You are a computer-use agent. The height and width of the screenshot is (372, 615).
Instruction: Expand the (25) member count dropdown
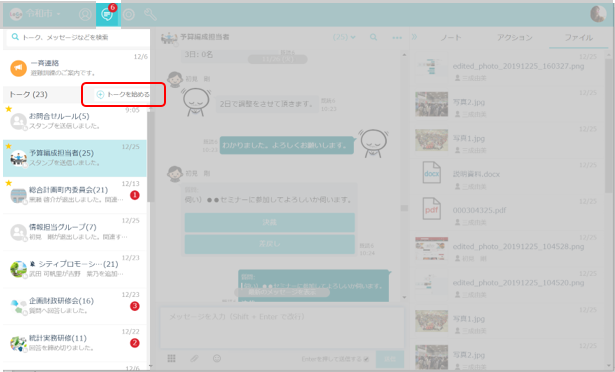tap(344, 37)
